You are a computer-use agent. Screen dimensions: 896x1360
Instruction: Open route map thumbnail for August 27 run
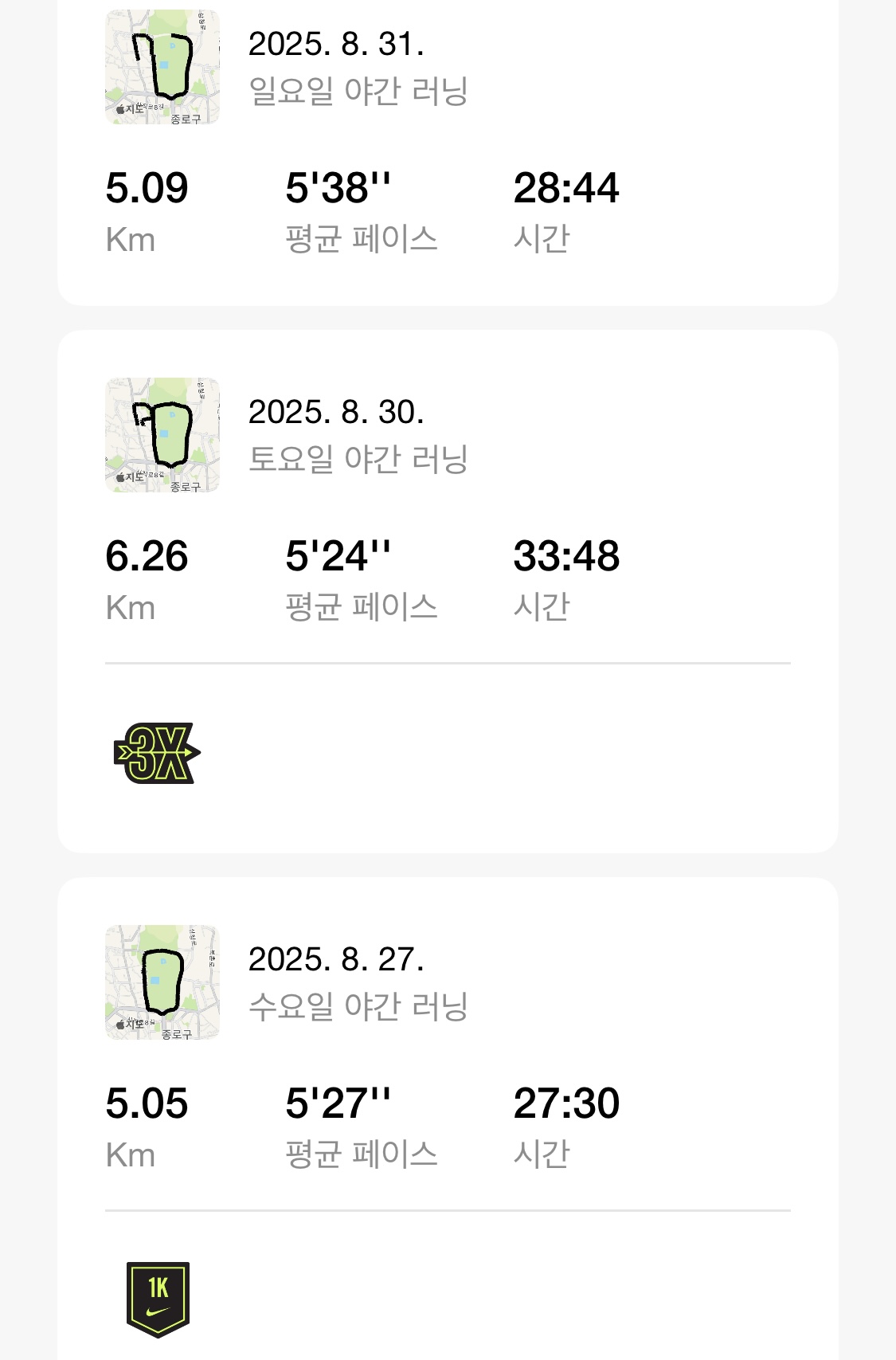click(x=162, y=982)
